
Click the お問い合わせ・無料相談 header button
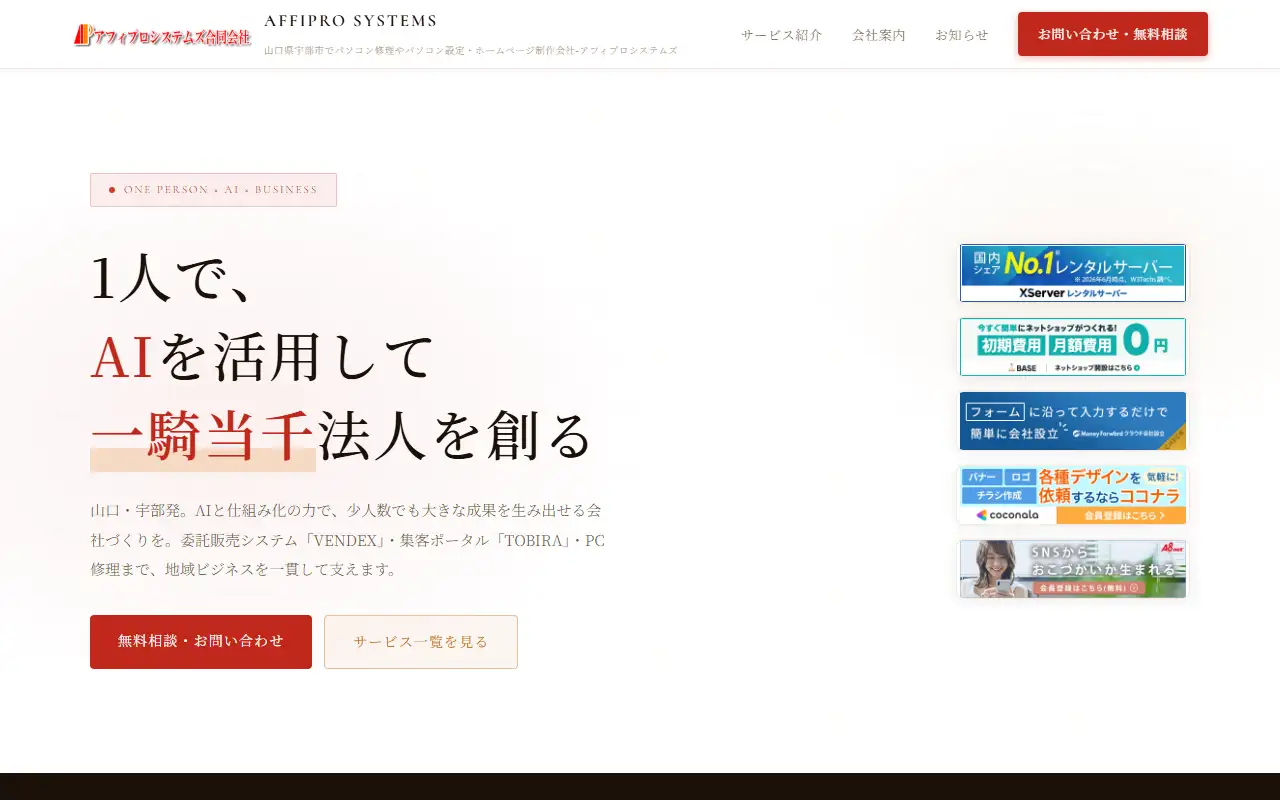1113,34
